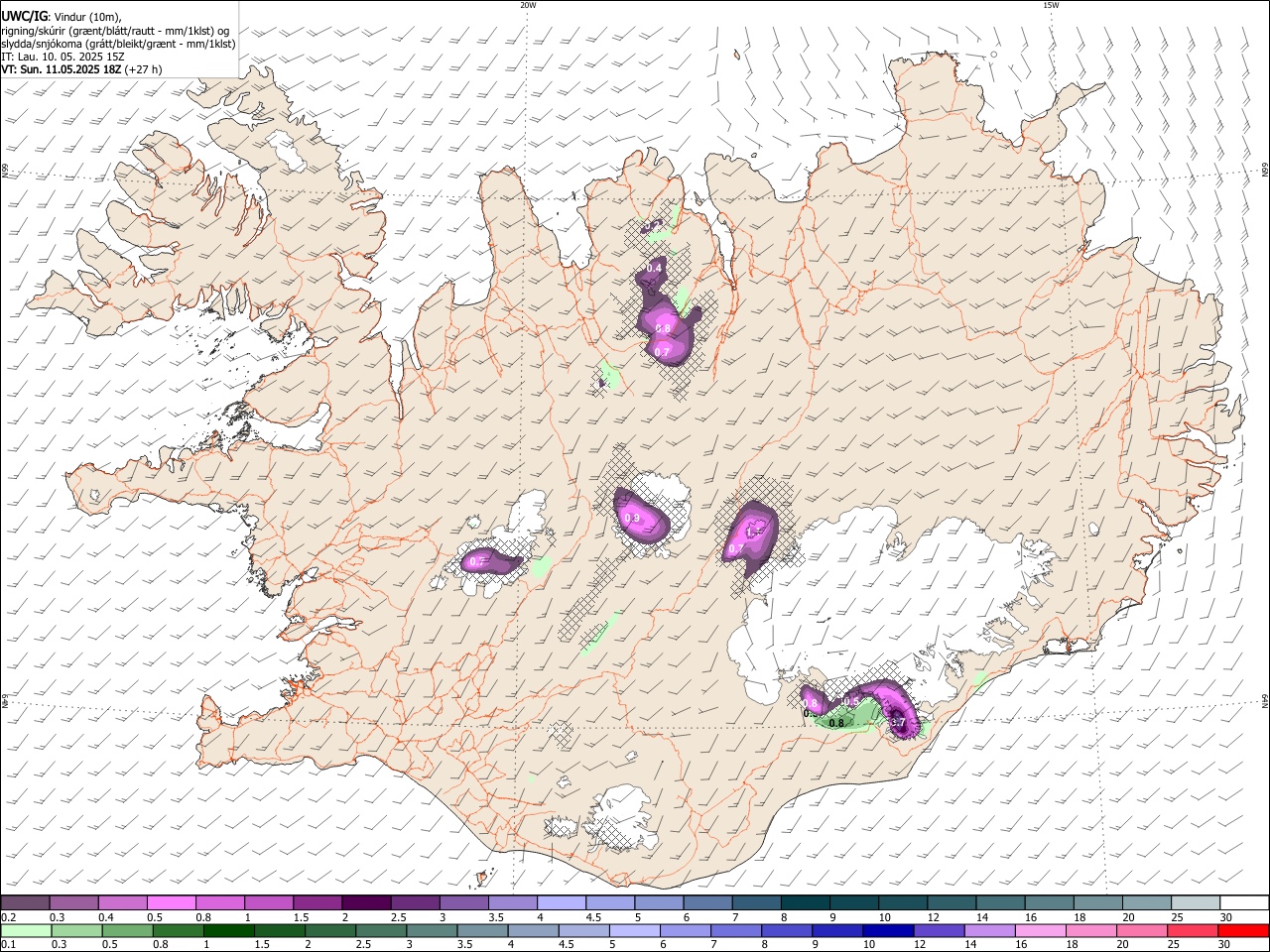The width and height of the screenshot is (1270, 952).
Task: Pick the lower legend swatch between 0.5 and 0.8
Action: tap(126, 930)
